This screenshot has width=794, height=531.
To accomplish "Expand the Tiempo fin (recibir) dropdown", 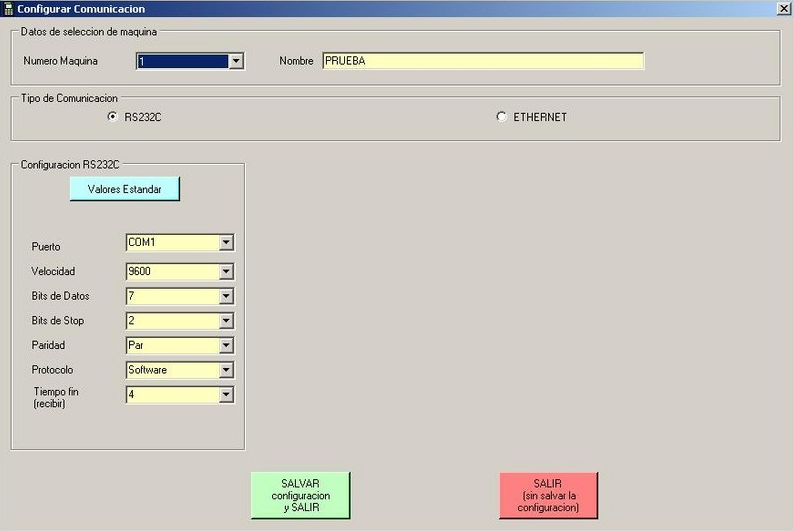I will 226,394.
